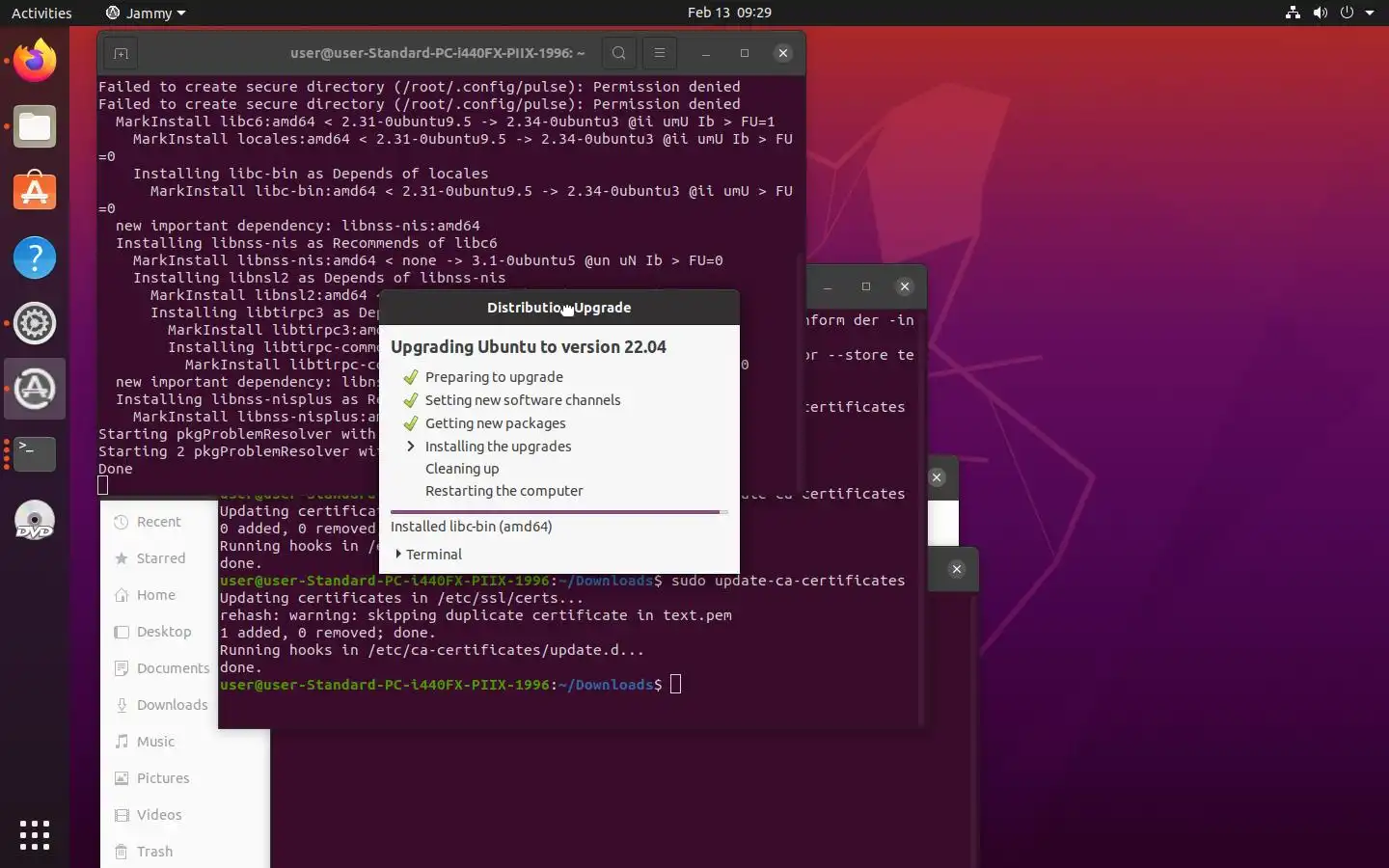The width and height of the screenshot is (1389, 868).
Task: Expand the Terminal section in Distribution Upgrade dialog
Action: click(429, 555)
